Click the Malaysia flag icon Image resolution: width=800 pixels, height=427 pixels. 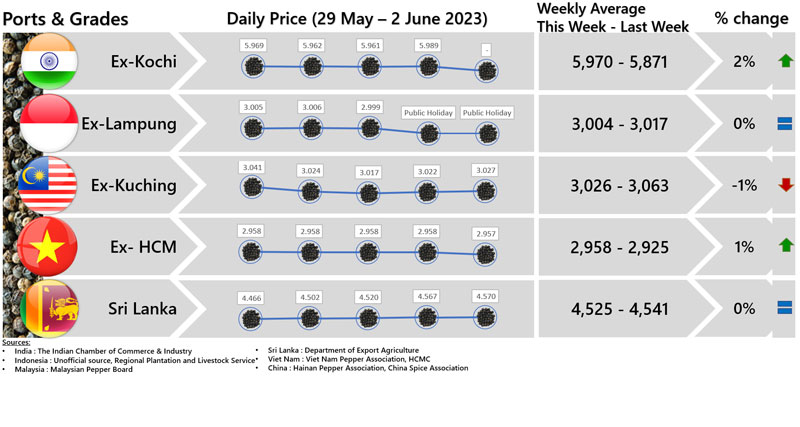pyautogui.click(x=47, y=185)
